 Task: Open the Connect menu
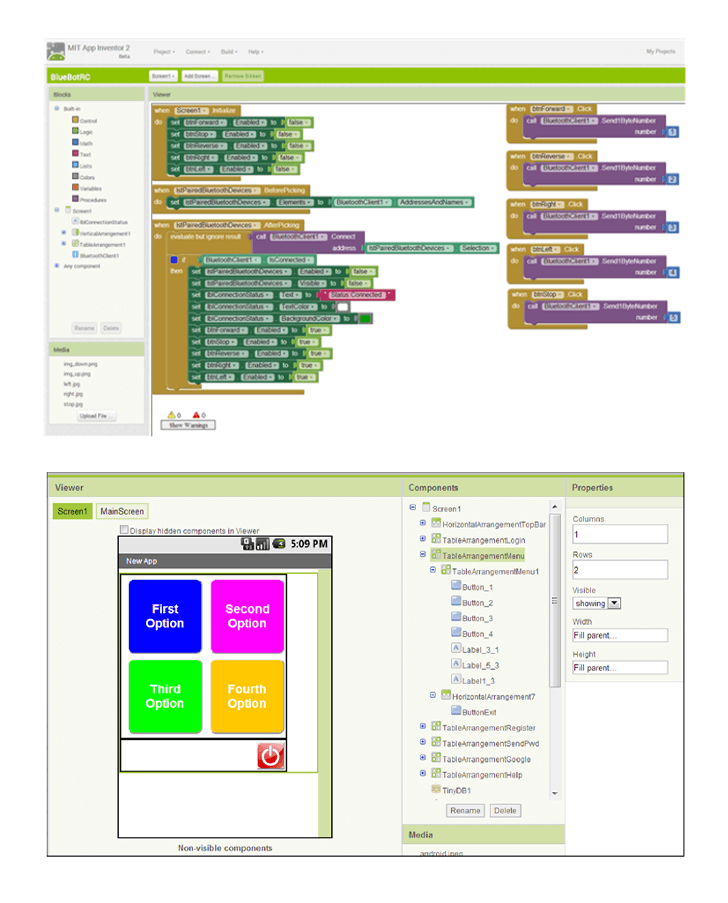coord(195,51)
